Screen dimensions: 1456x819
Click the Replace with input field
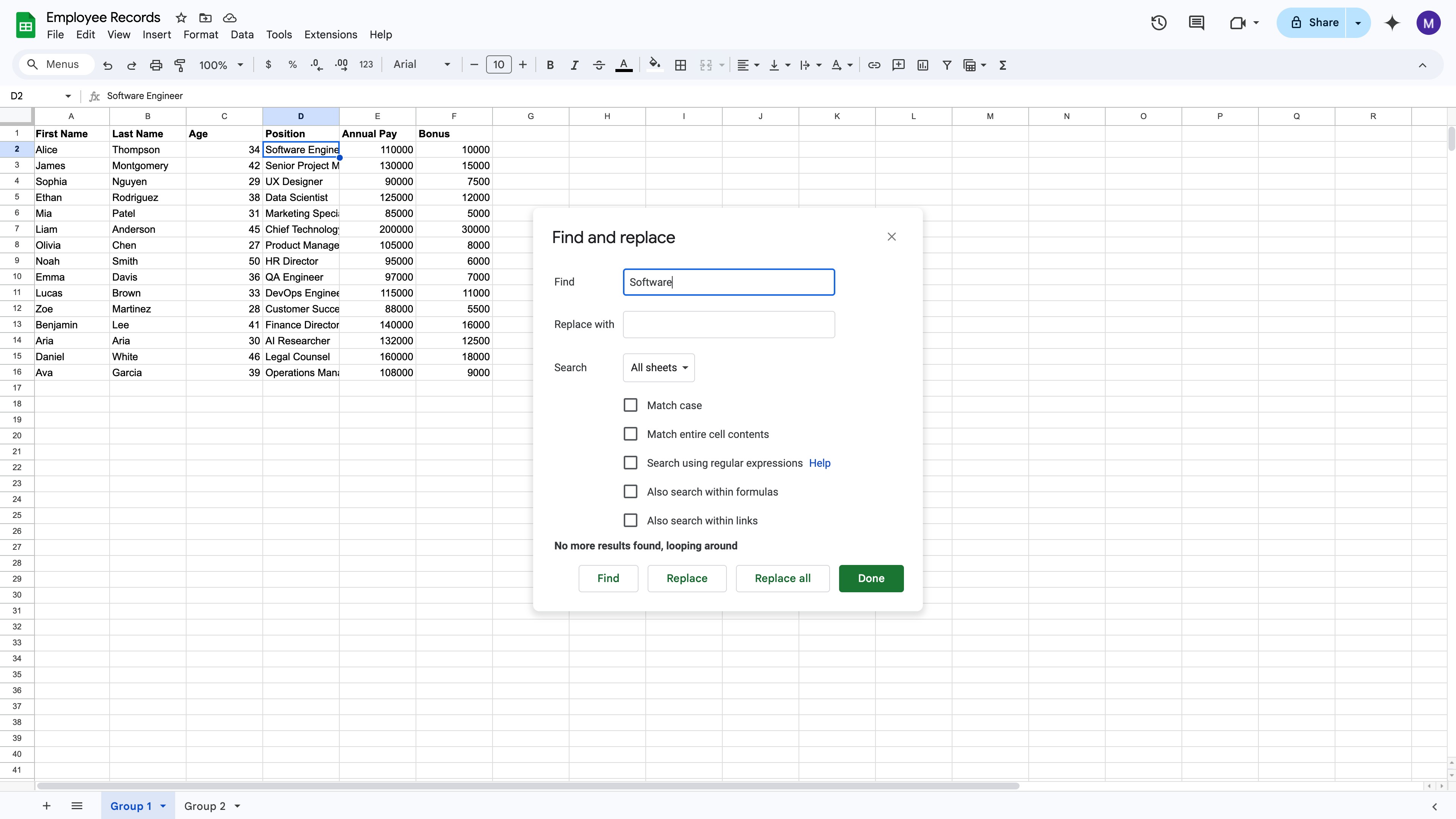[x=728, y=325]
